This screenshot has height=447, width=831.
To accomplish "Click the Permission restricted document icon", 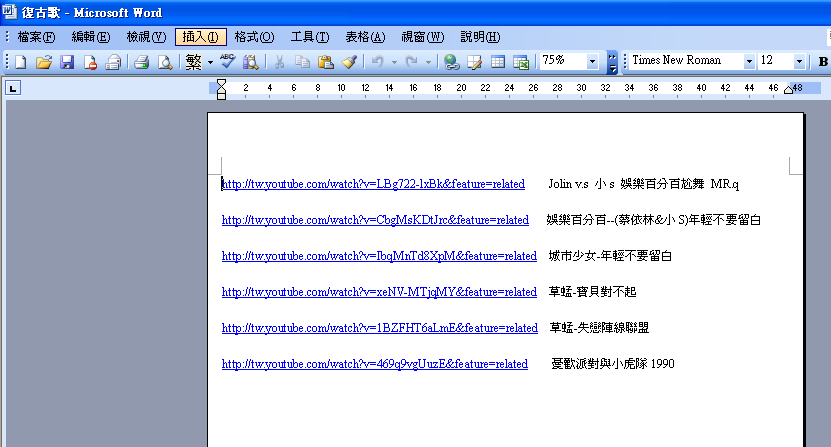I will coord(90,62).
